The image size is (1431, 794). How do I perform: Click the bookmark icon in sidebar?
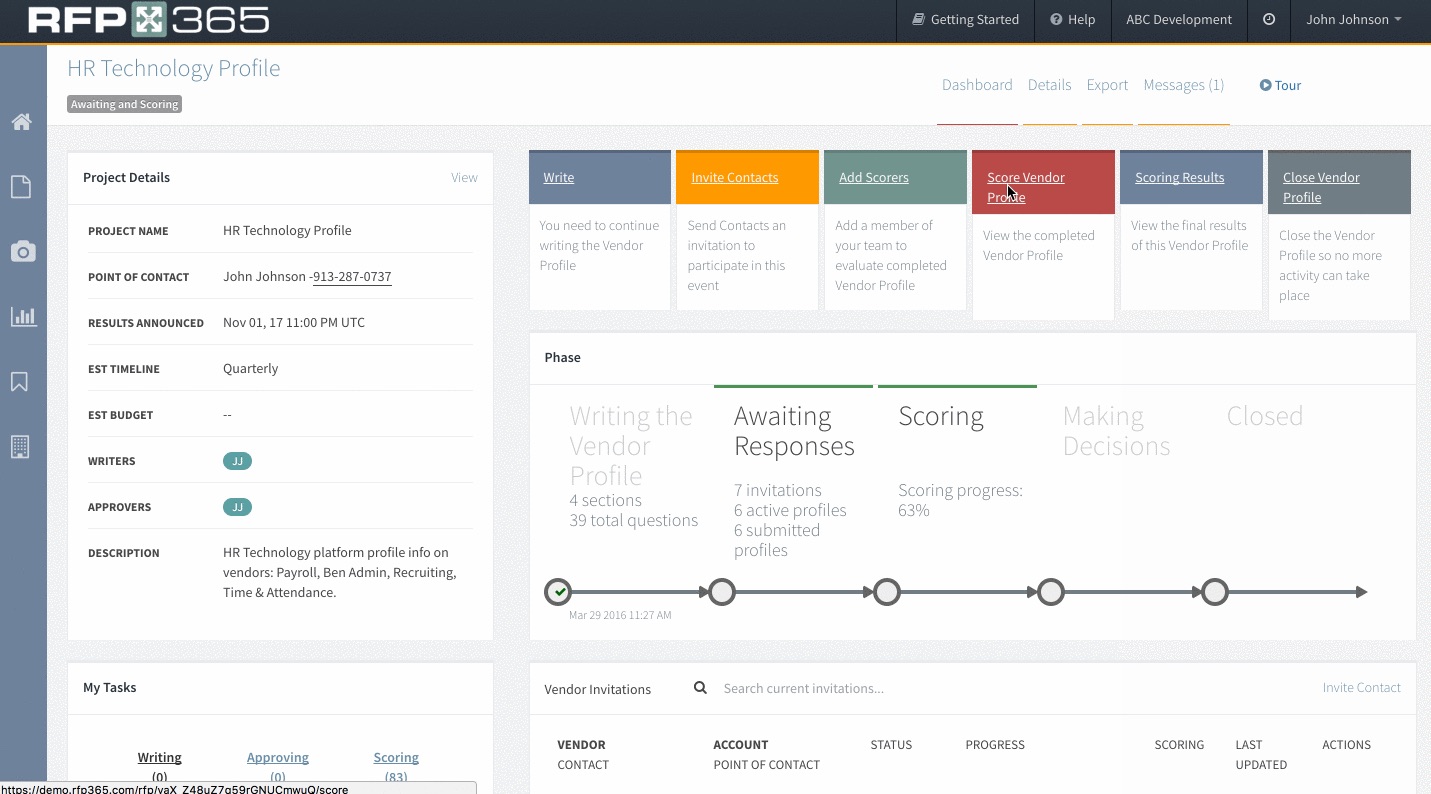[x=20, y=382]
